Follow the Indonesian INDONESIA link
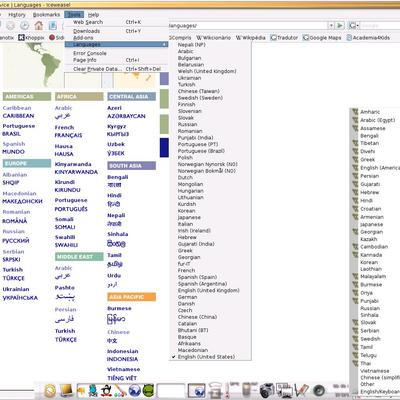This screenshot has width=400, height=400. point(122,359)
